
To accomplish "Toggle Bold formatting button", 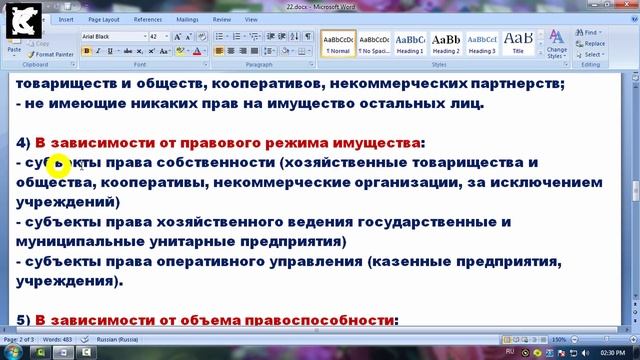I will (87, 51).
